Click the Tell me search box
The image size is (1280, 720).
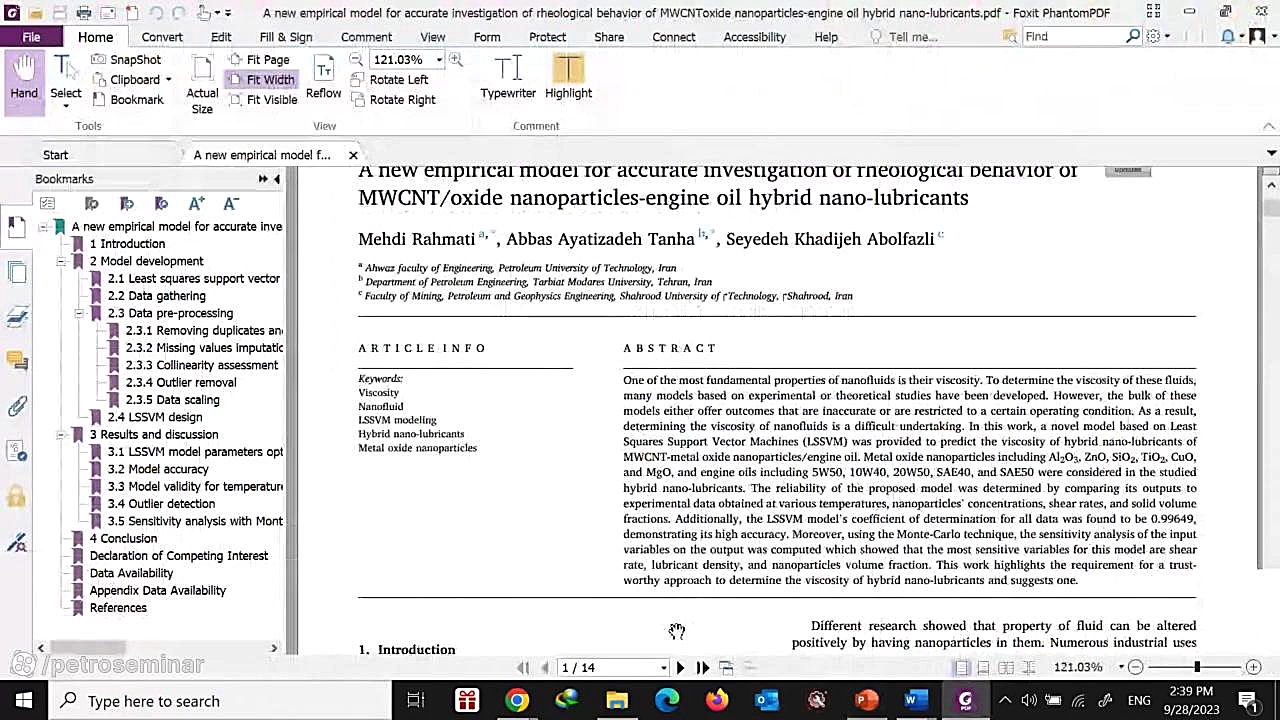click(912, 37)
